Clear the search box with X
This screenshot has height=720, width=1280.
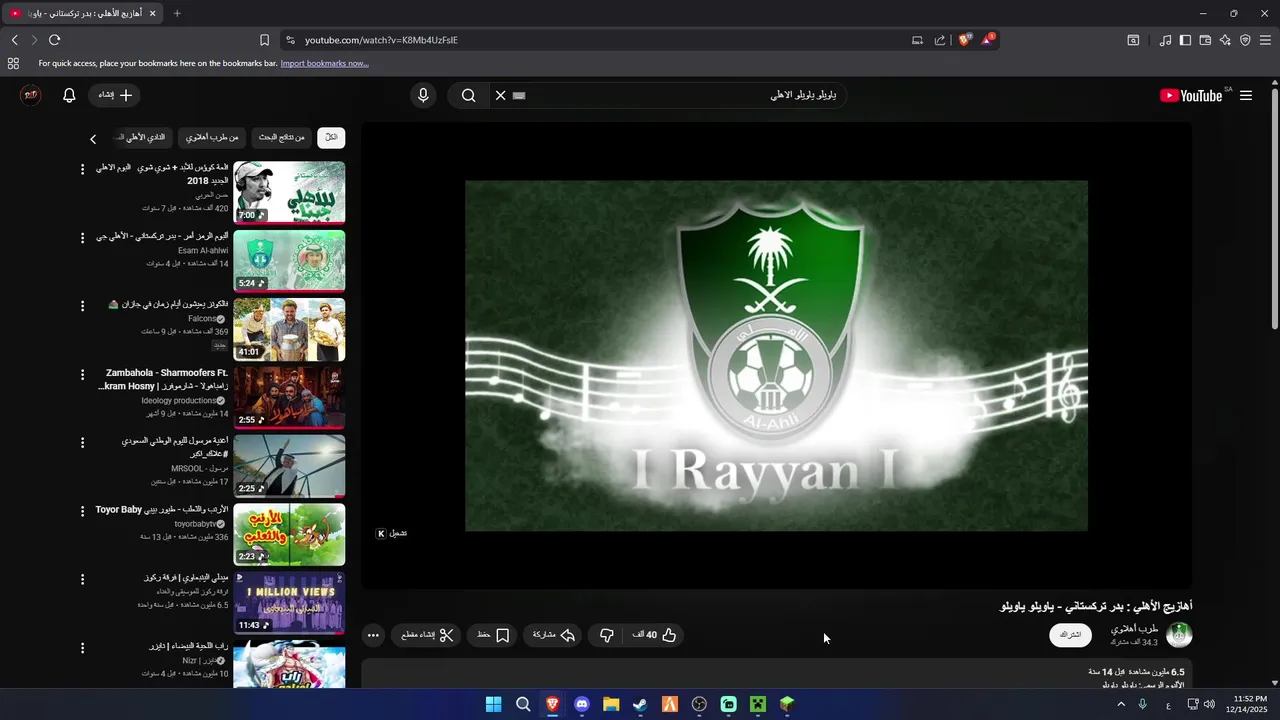[500, 95]
